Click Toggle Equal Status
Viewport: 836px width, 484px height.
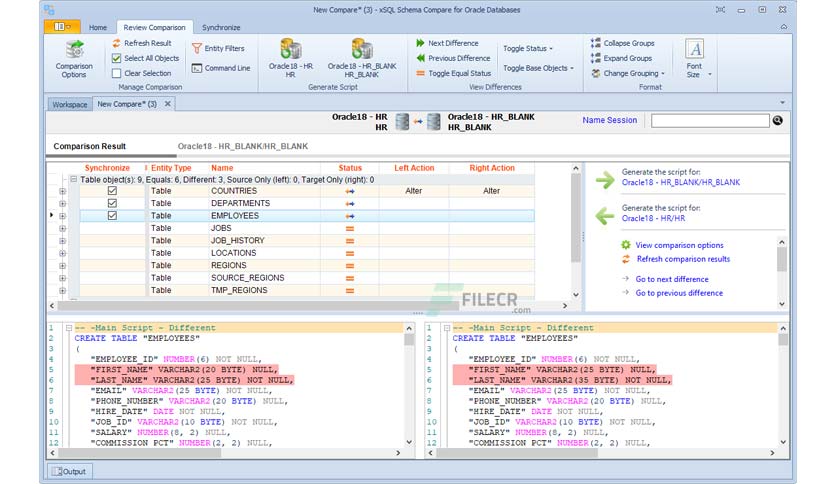454,74
